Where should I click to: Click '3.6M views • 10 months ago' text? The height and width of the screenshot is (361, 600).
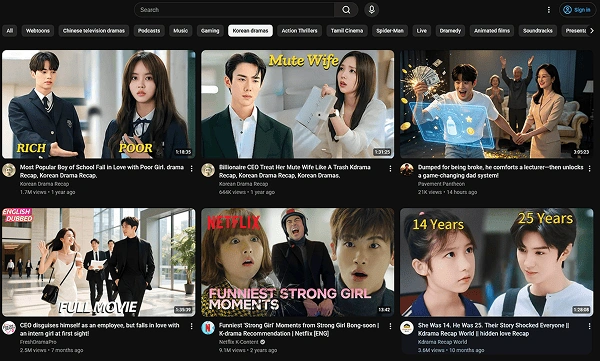pyautogui.click(x=451, y=350)
